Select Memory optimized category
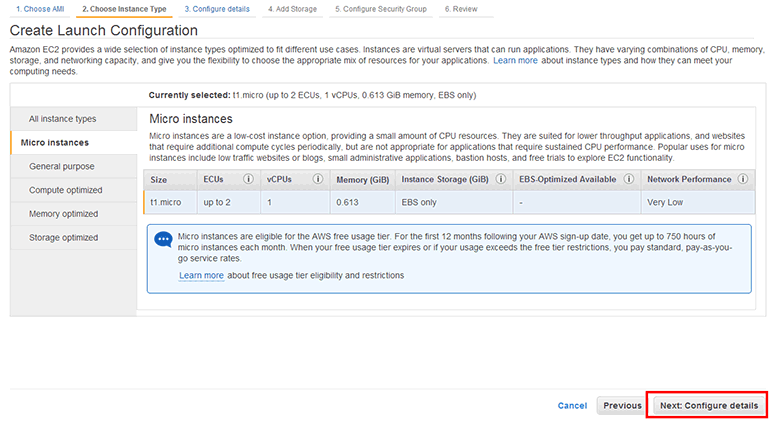This screenshot has height=422, width=770. pos(63,214)
